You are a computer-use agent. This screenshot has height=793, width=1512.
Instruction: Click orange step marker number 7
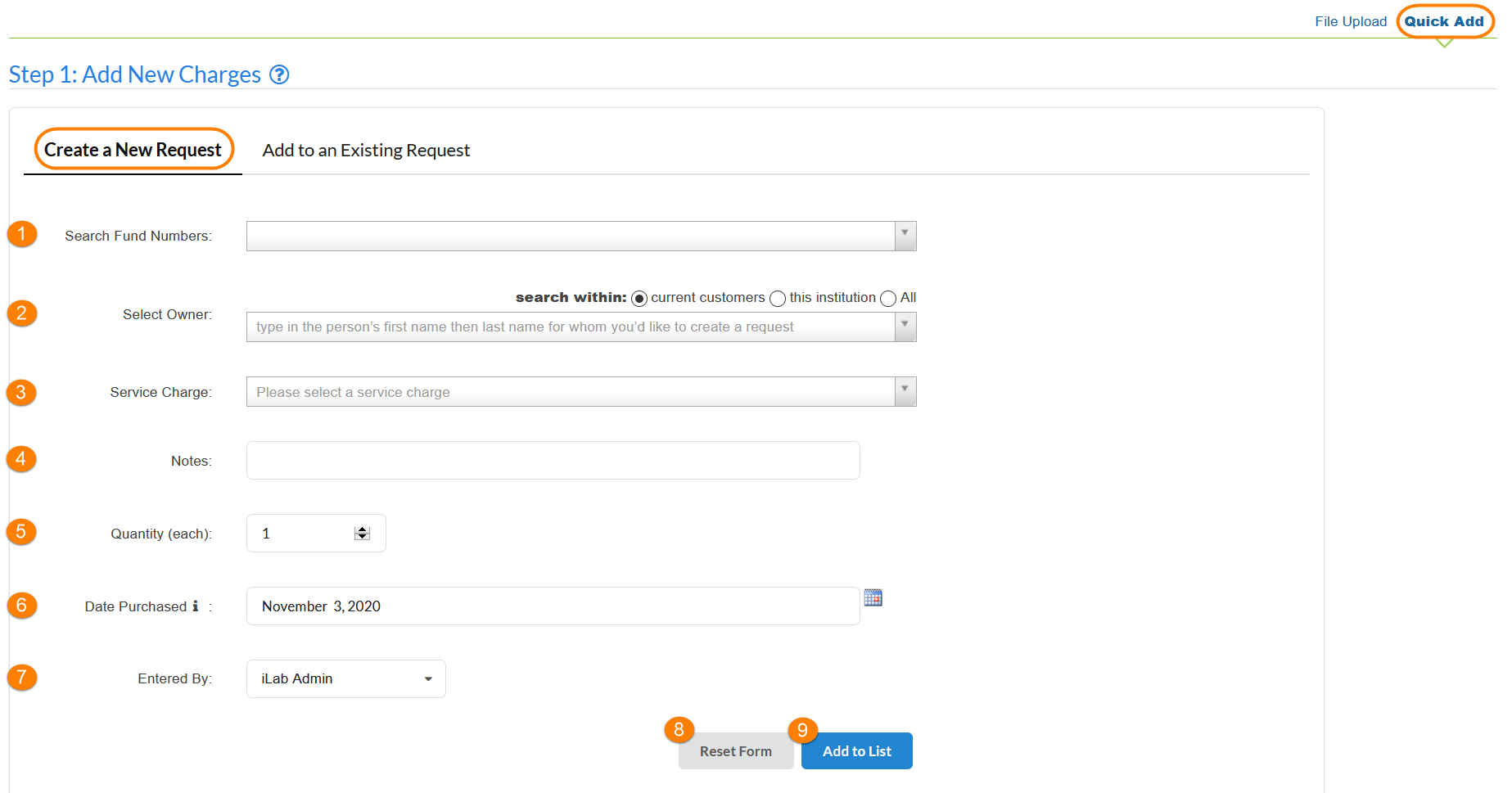22,678
